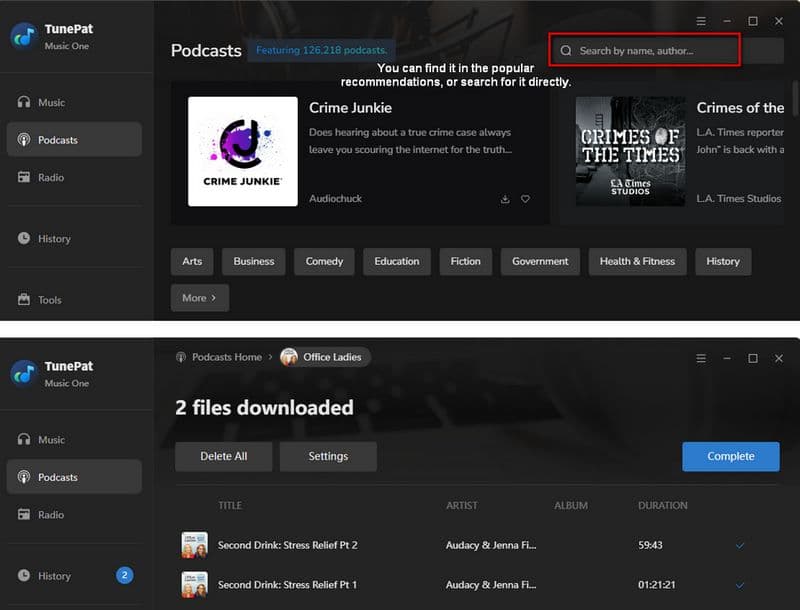Select the Fiction category

(465, 261)
